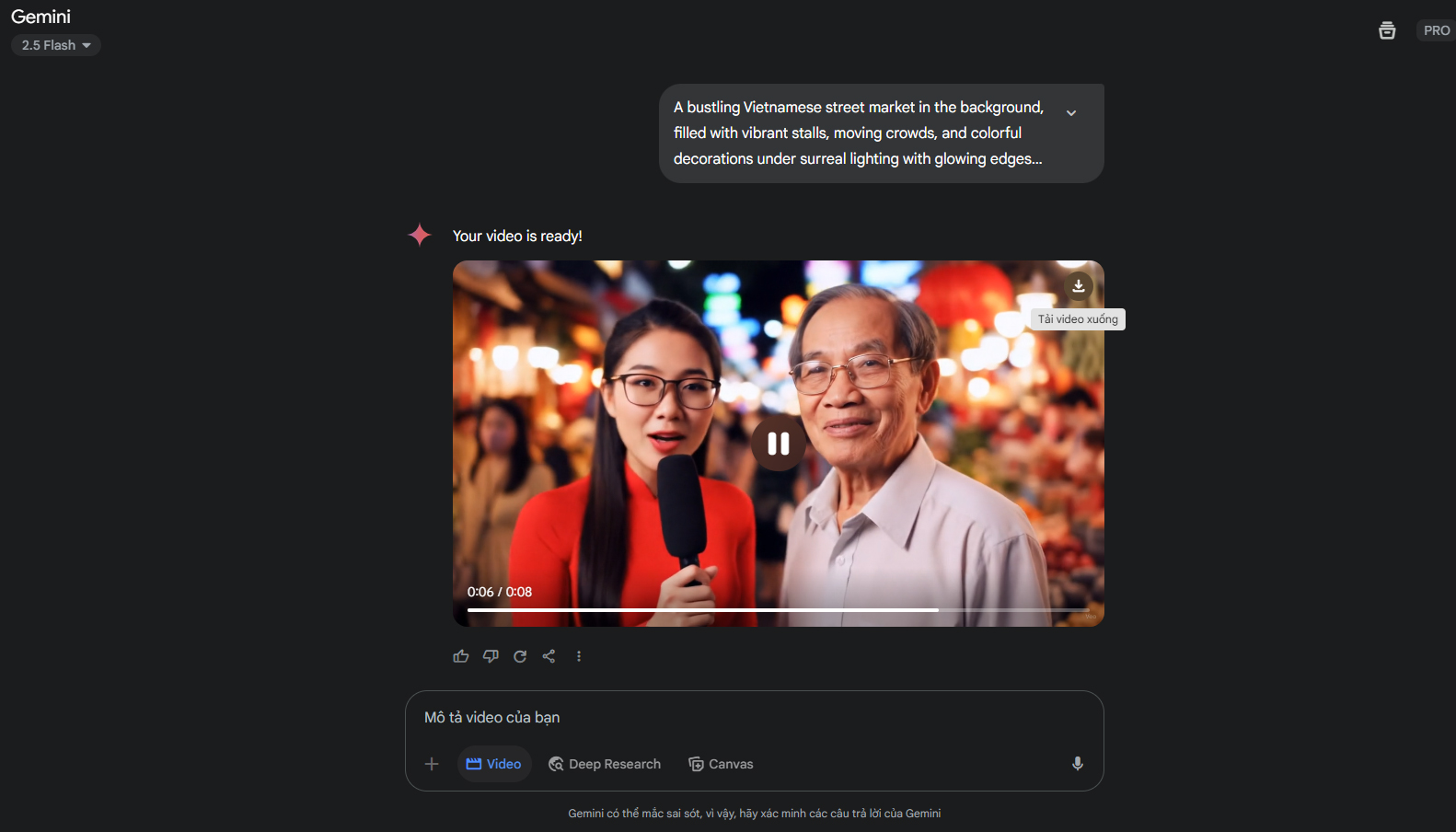Select the Canvas option
Viewport: 1456px width, 832px height.
[721, 764]
